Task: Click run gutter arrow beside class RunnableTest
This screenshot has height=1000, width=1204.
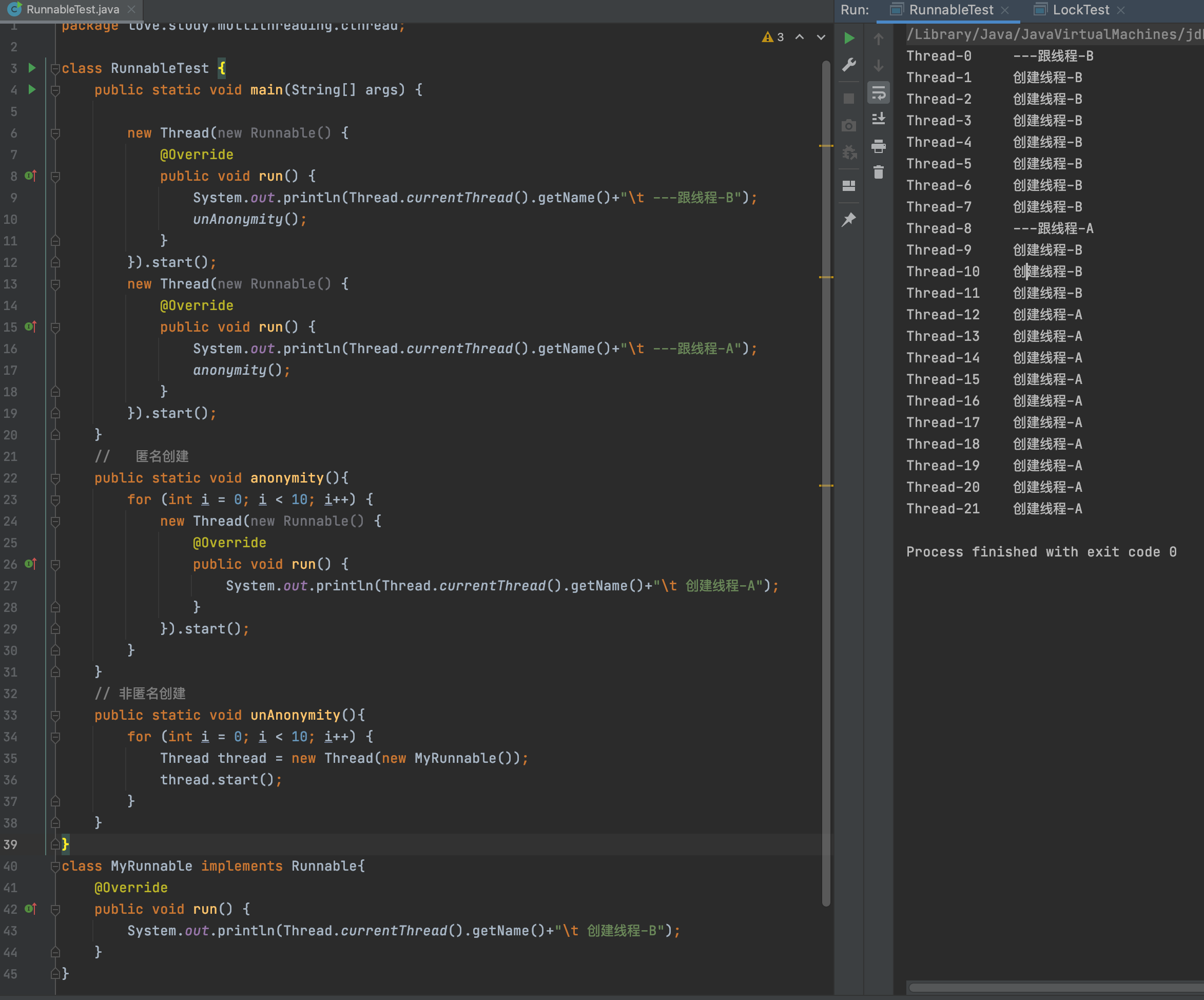Action: pos(32,68)
